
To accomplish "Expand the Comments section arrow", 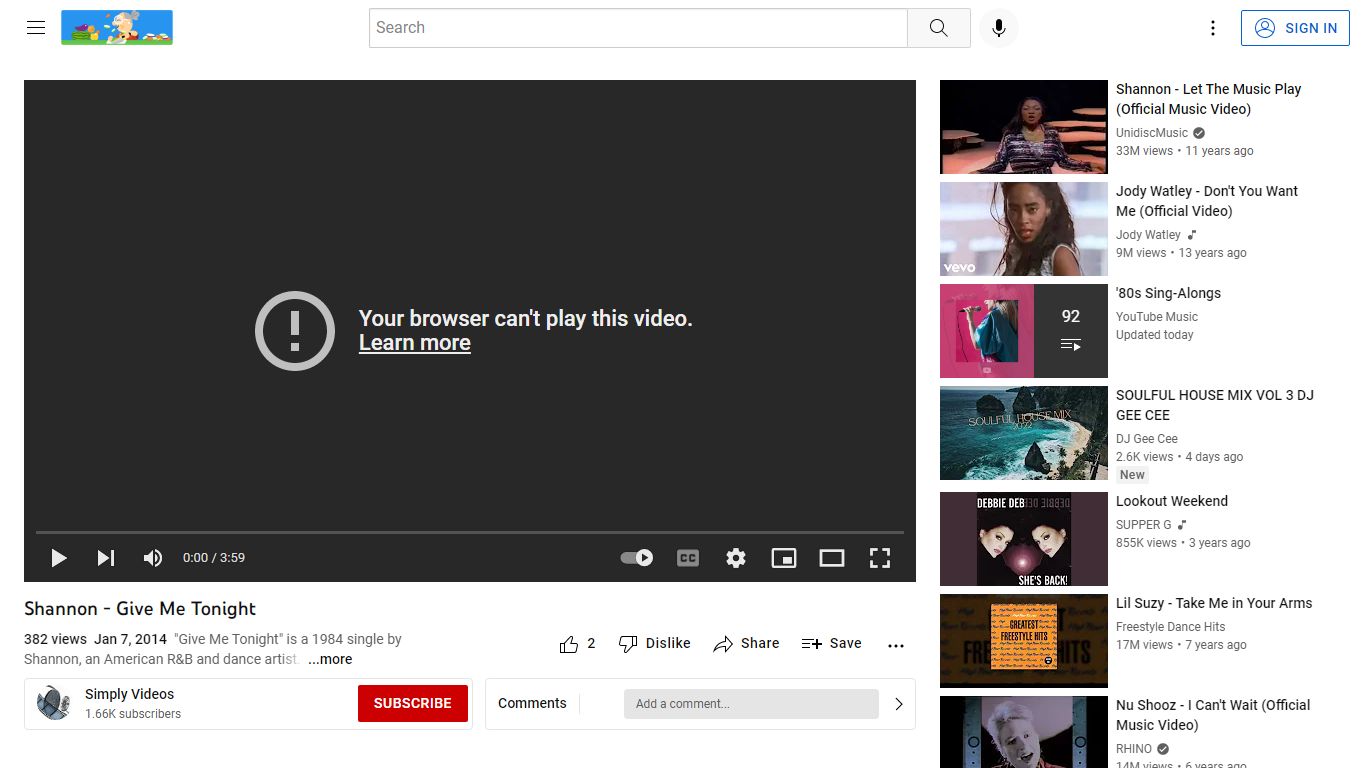I will pyautogui.click(x=898, y=703).
